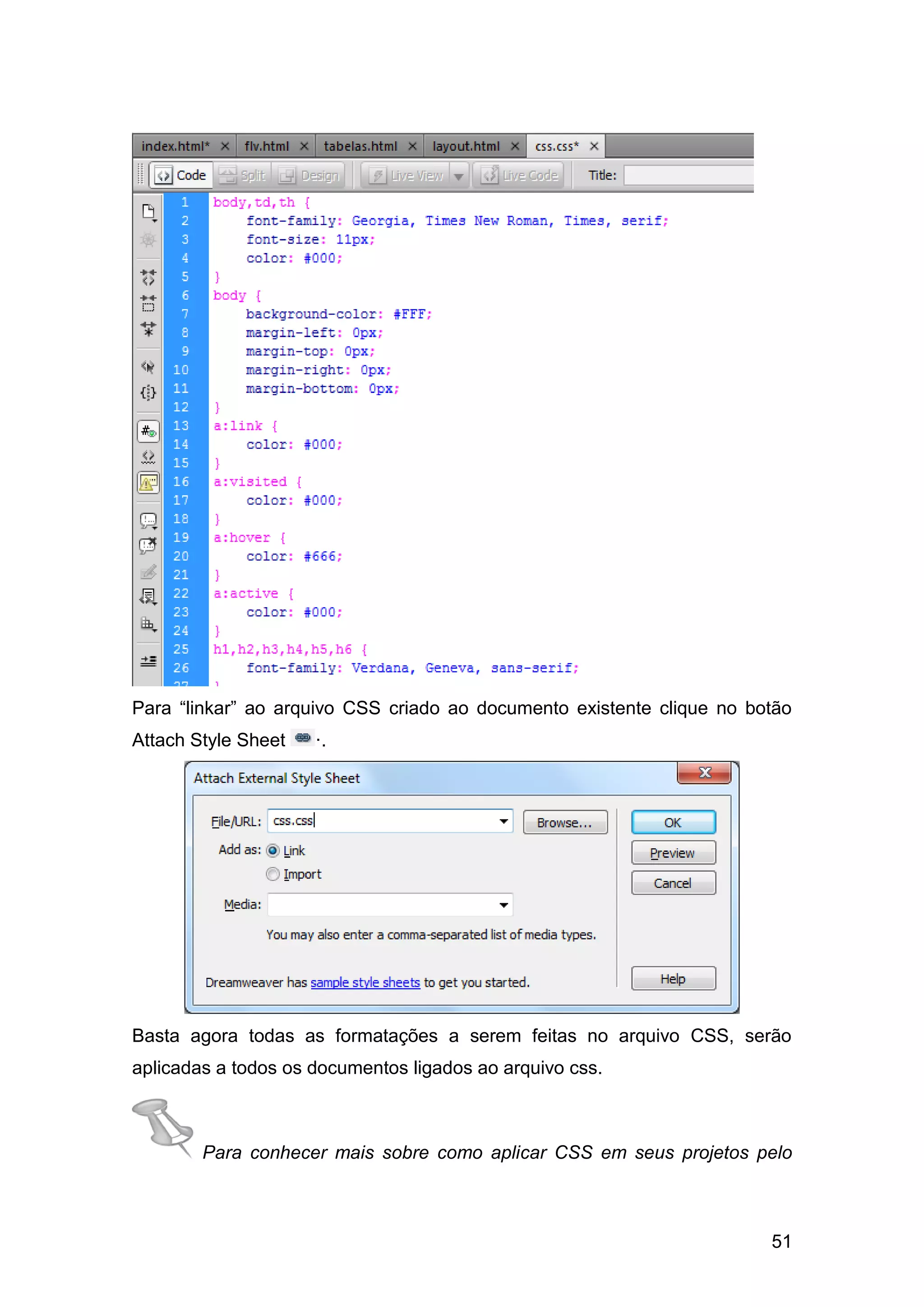This screenshot has height=1307, width=924.
Task: Click the Attach Style Sheet chain-link icon
Action: (x=303, y=737)
